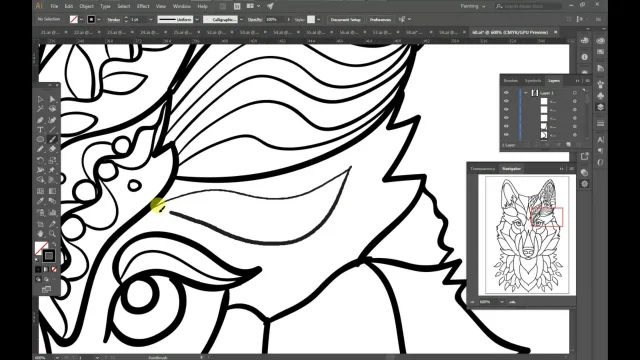Open stroke weight dropdown

pos(151,19)
